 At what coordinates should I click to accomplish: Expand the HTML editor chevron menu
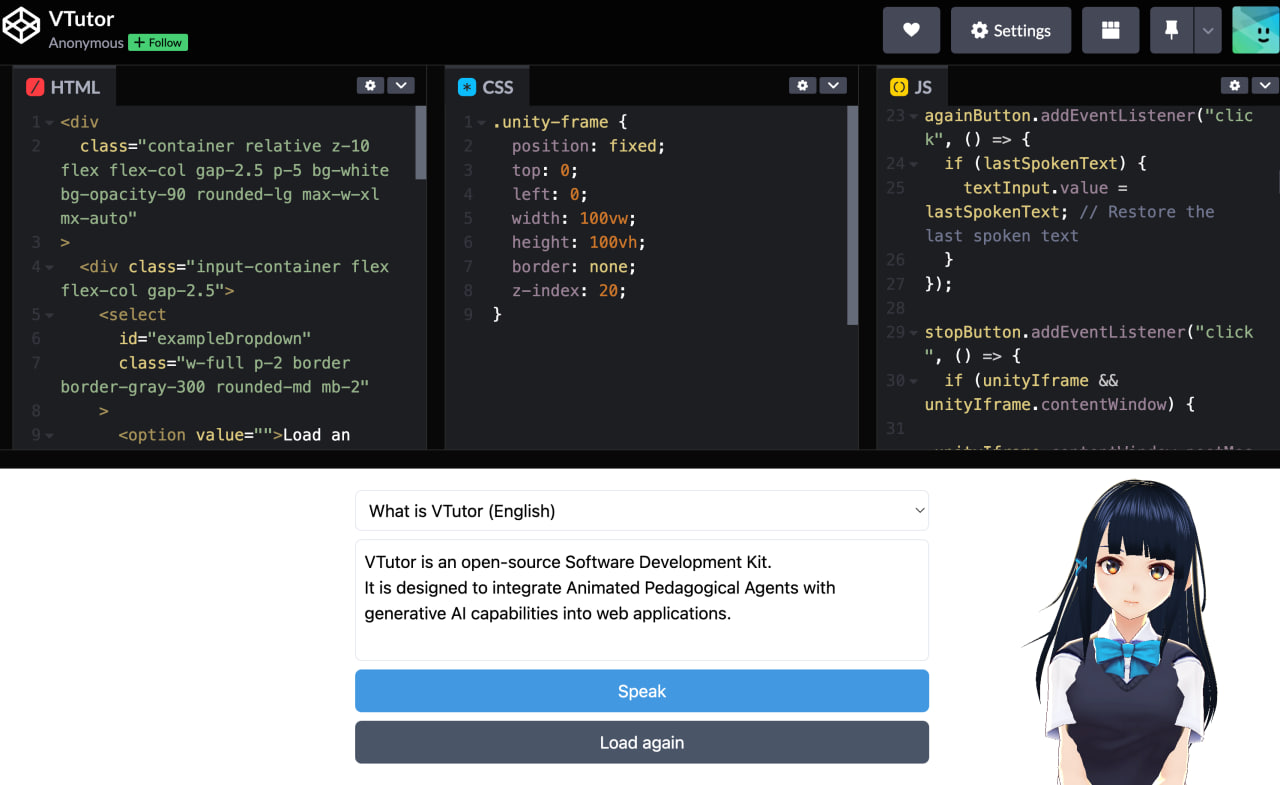[x=401, y=86]
